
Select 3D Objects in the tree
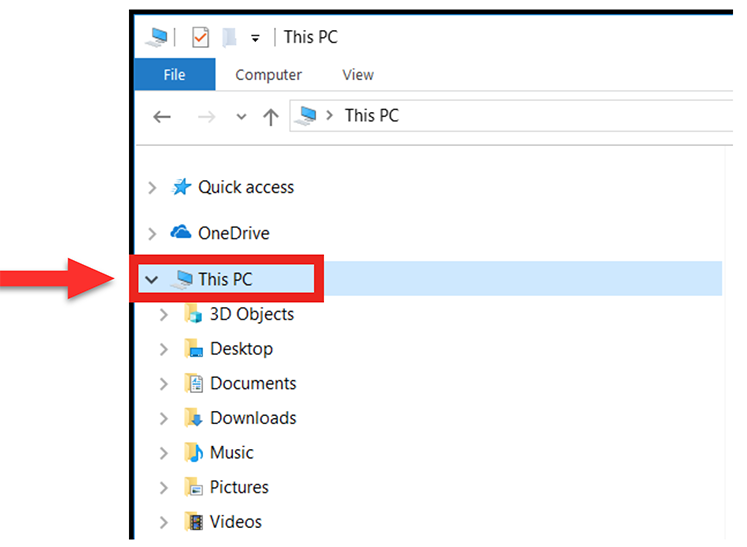coord(252,314)
